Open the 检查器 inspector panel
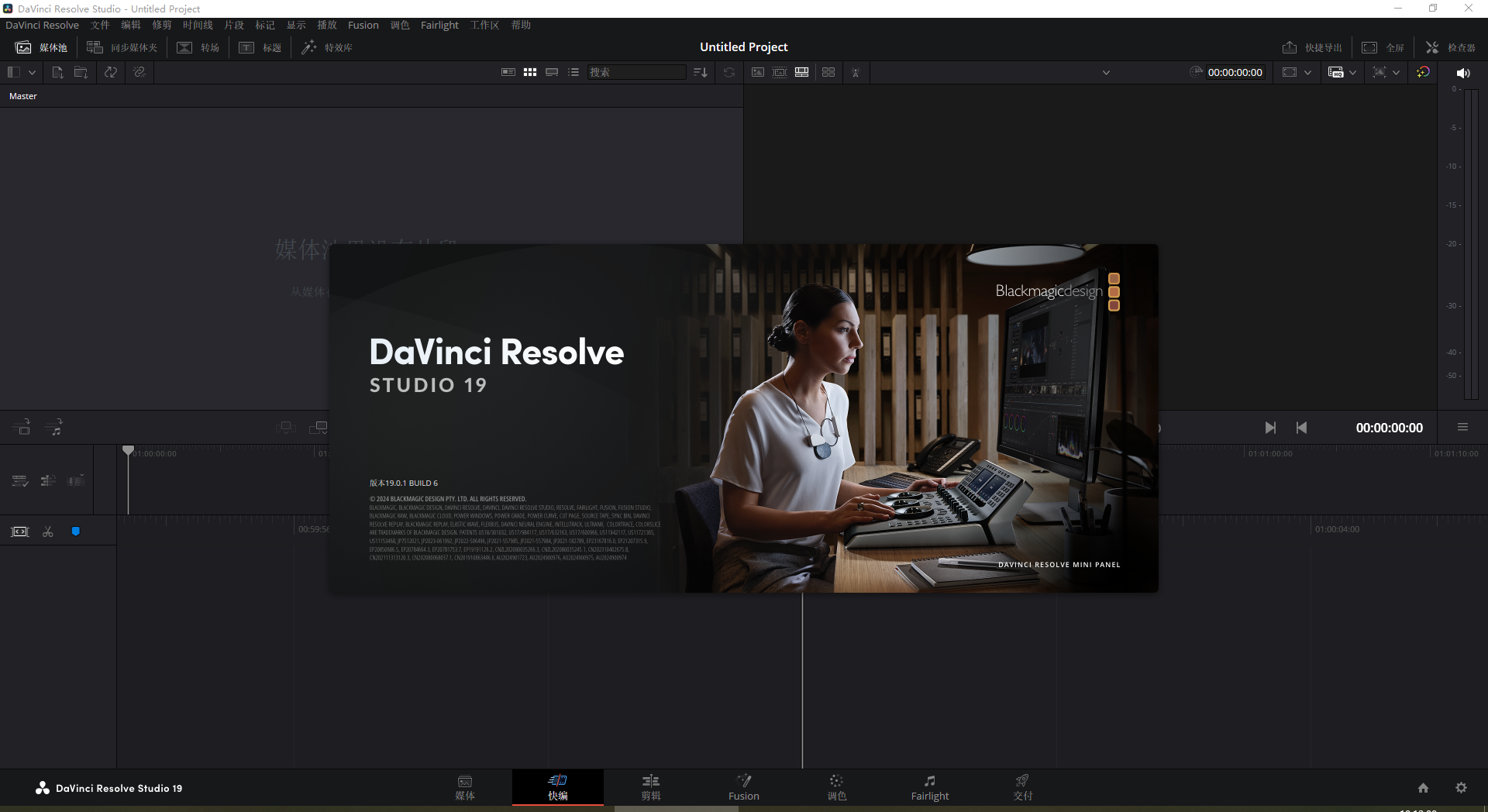 pyautogui.click(x=1451, y=47)
